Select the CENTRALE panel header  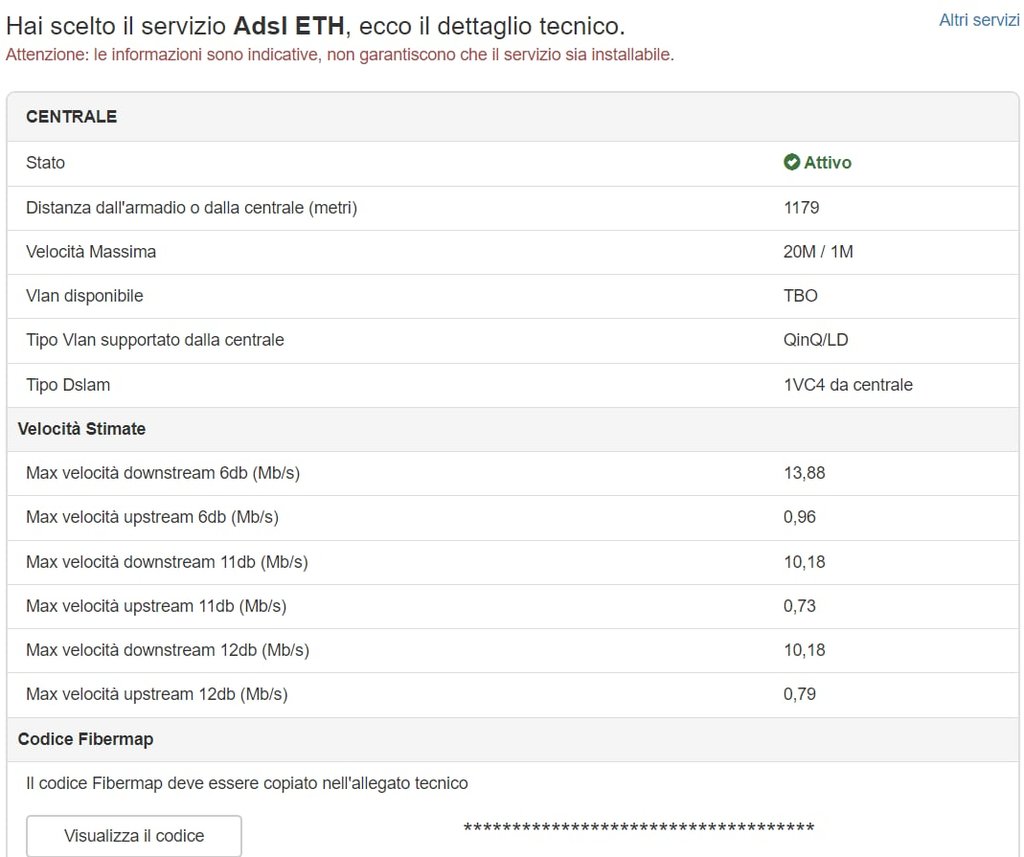pyautogui.click(x=513, y=117)
